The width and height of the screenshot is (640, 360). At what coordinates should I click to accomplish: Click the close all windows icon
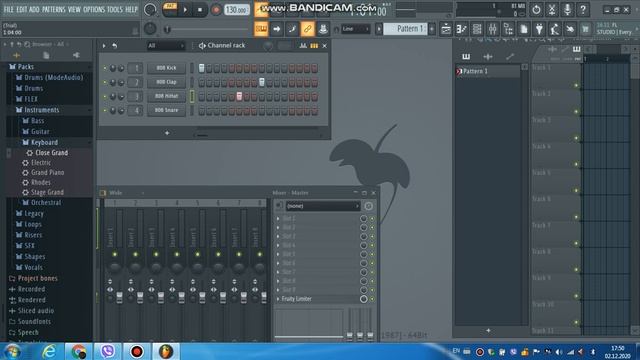570,29
